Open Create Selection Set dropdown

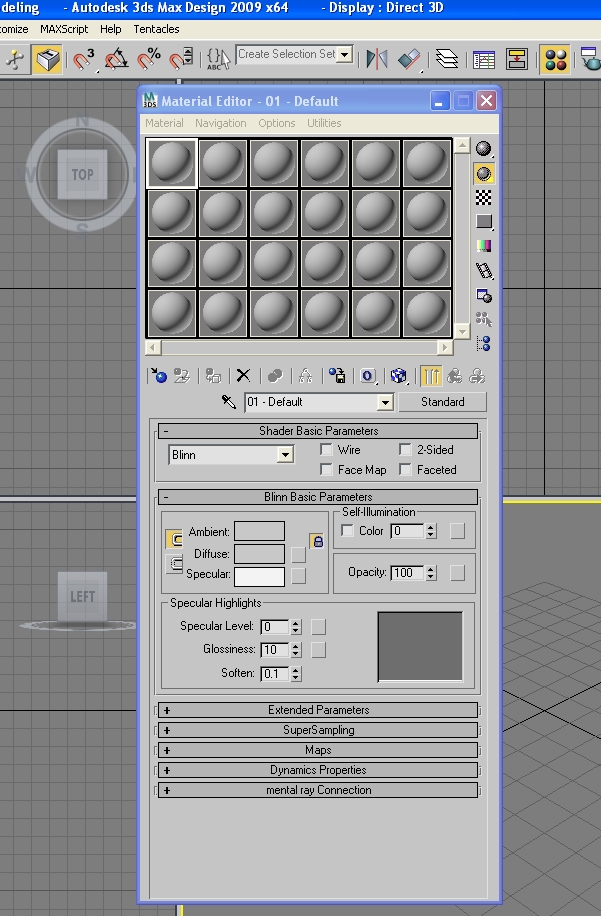pyautogui.click(x=345, y=54)
